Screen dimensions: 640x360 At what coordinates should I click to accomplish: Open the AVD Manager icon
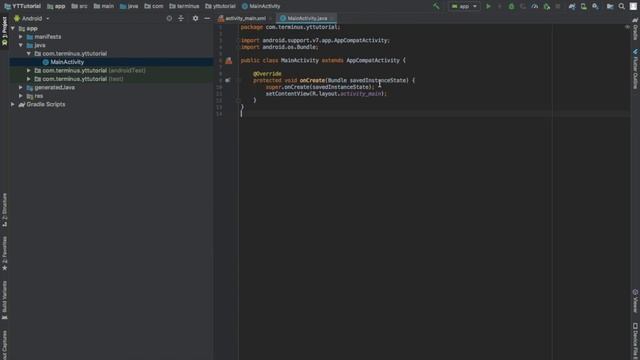pos(584,6)
